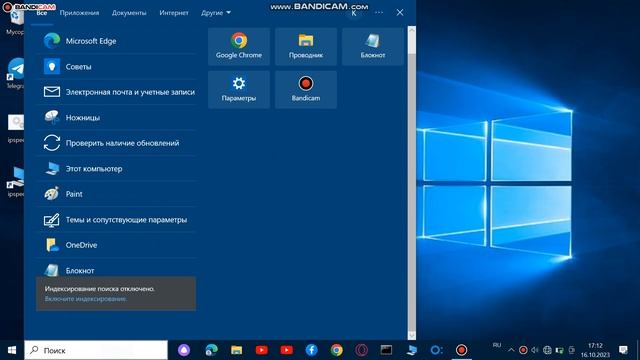This screenshot has height=360, width=640.
Task: Open File Explorer from the taskbar
Action: 236,350
